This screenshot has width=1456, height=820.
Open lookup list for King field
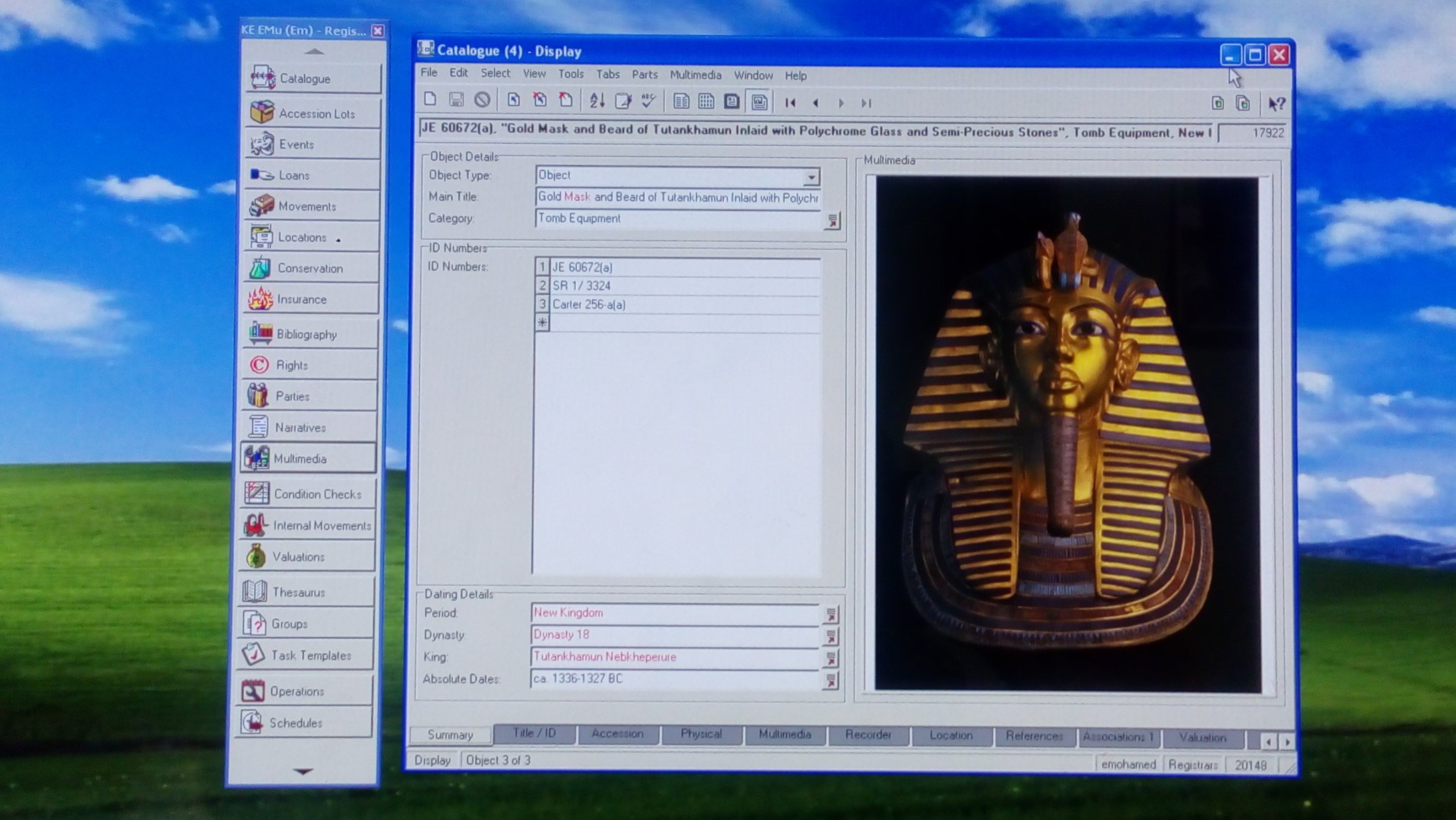pos(830,659)
